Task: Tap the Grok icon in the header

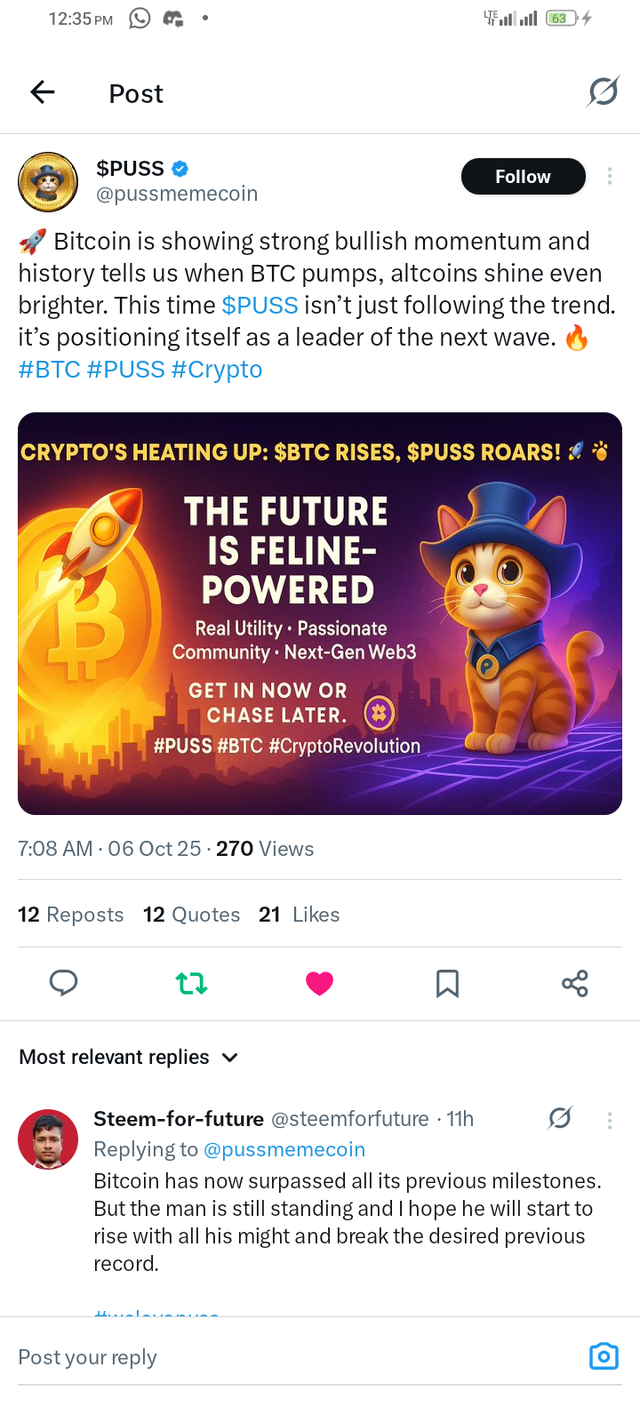Action: 602,93
